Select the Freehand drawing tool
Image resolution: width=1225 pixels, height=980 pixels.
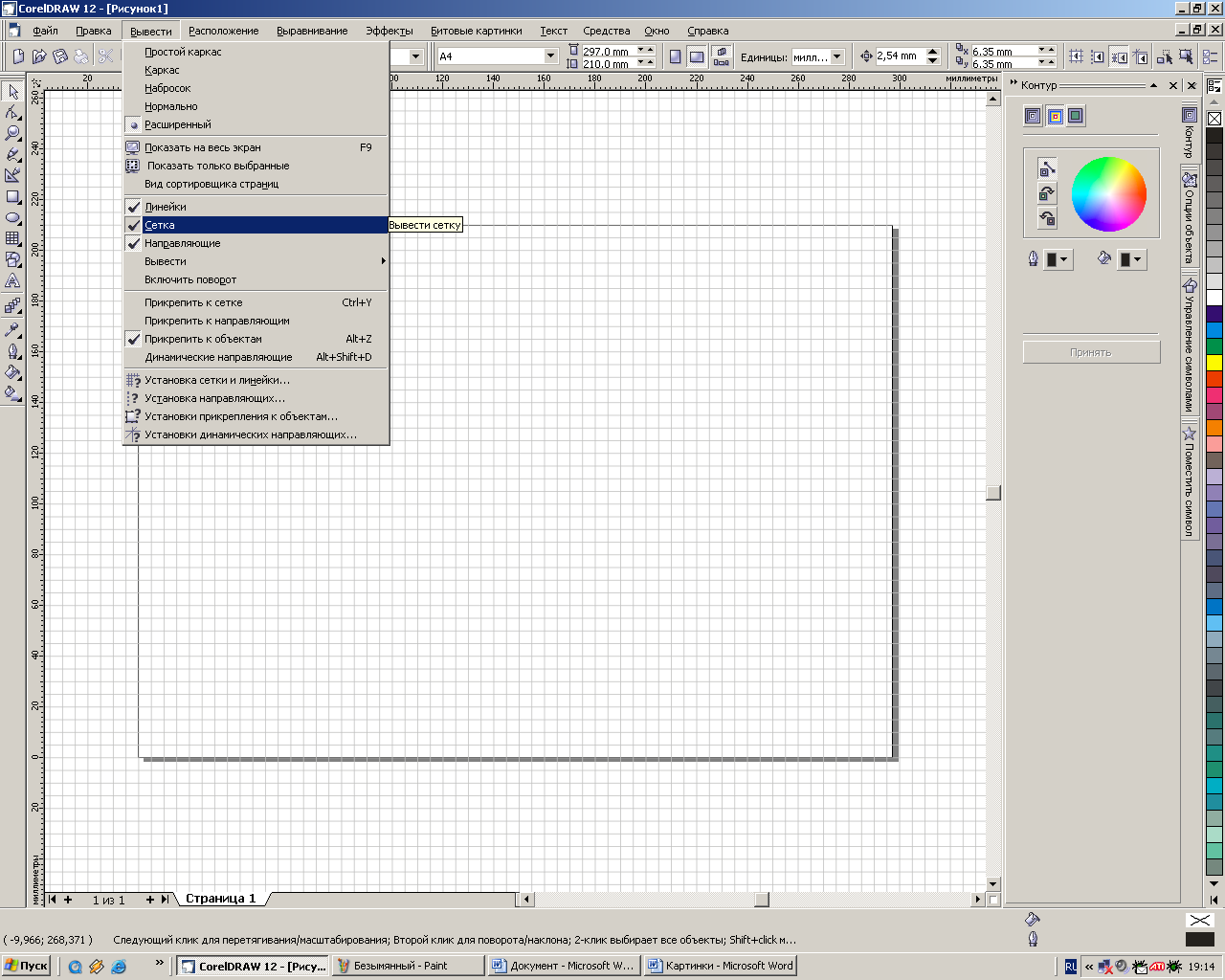(12, 154)
